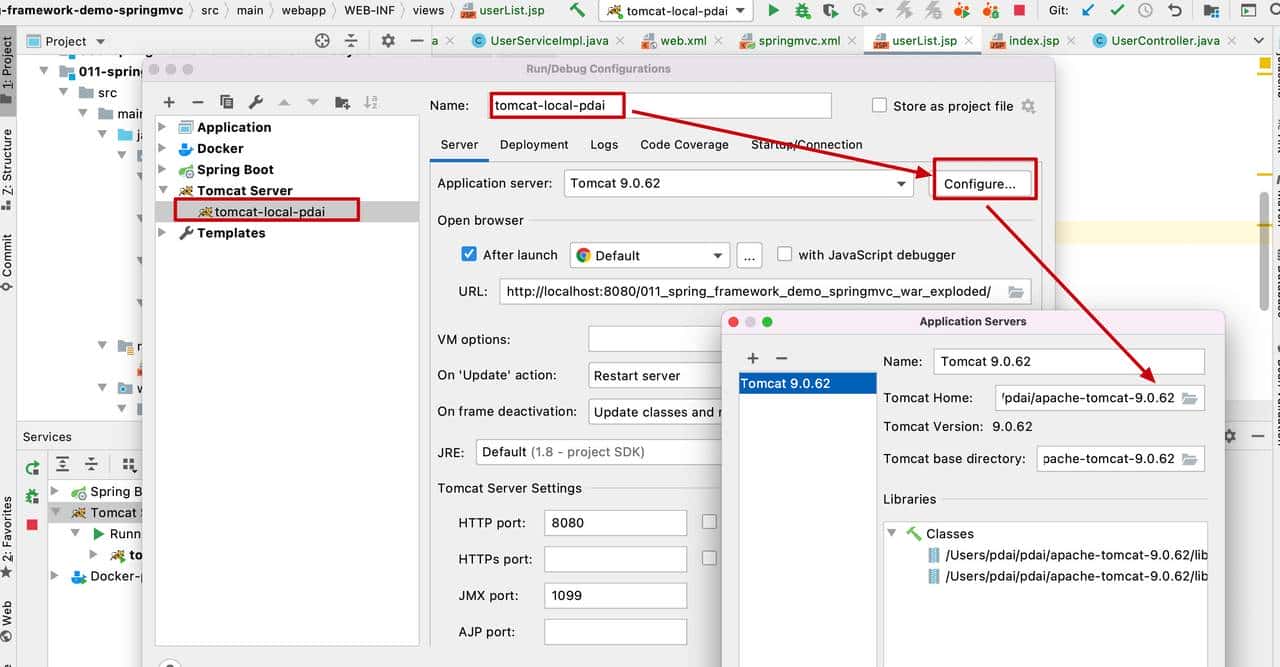The height and width of the screenshot is (667, 1280).
Task: Switch to the Deployment tab
Action: [534, 144]
